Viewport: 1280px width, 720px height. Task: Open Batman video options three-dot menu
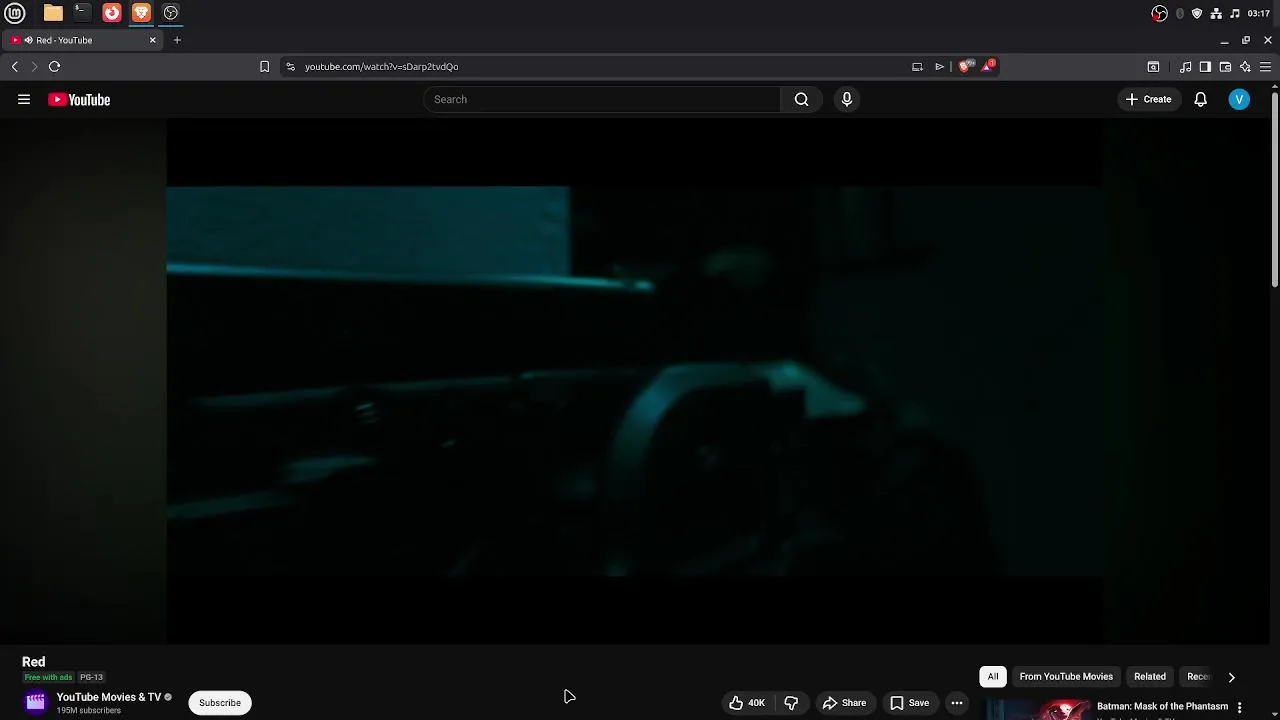pos(1239,707)
